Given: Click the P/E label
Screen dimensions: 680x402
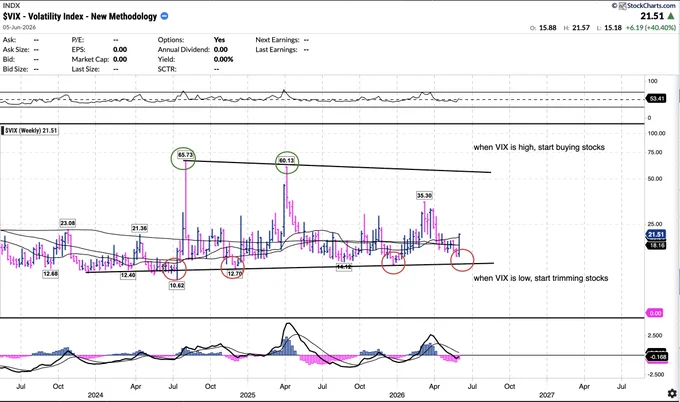Looking at the screenshot, I should pos(78,39).
